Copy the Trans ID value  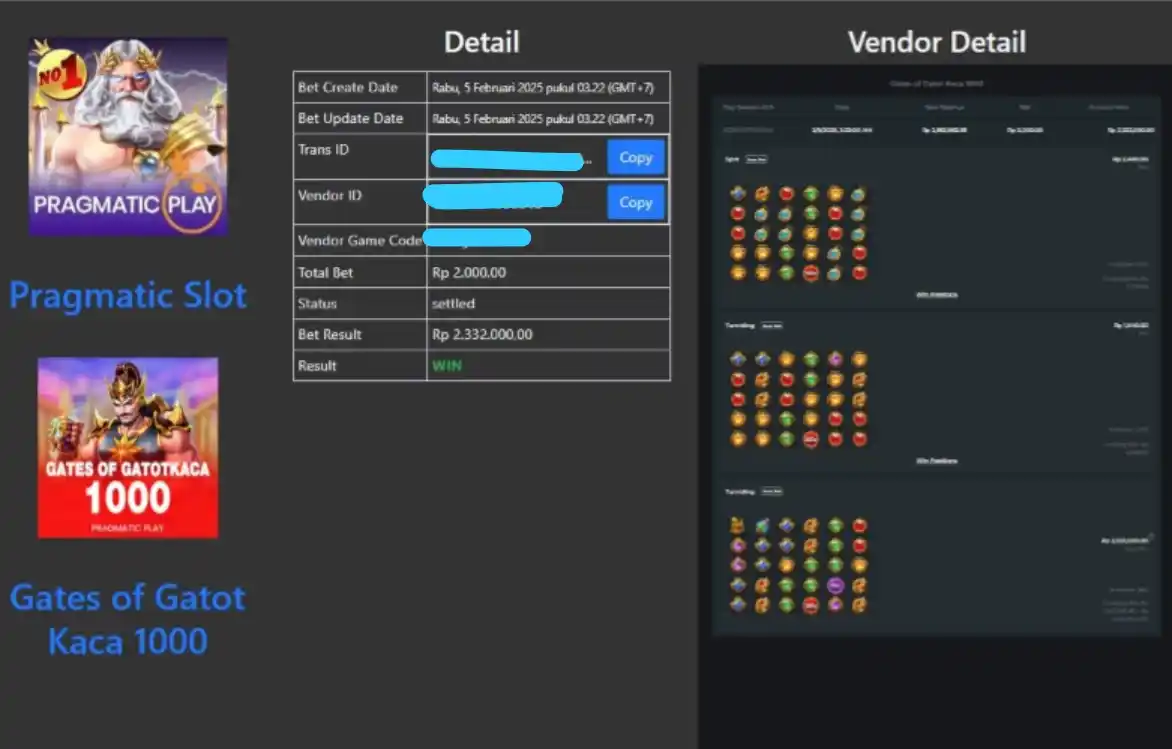(x=635, y=157)
